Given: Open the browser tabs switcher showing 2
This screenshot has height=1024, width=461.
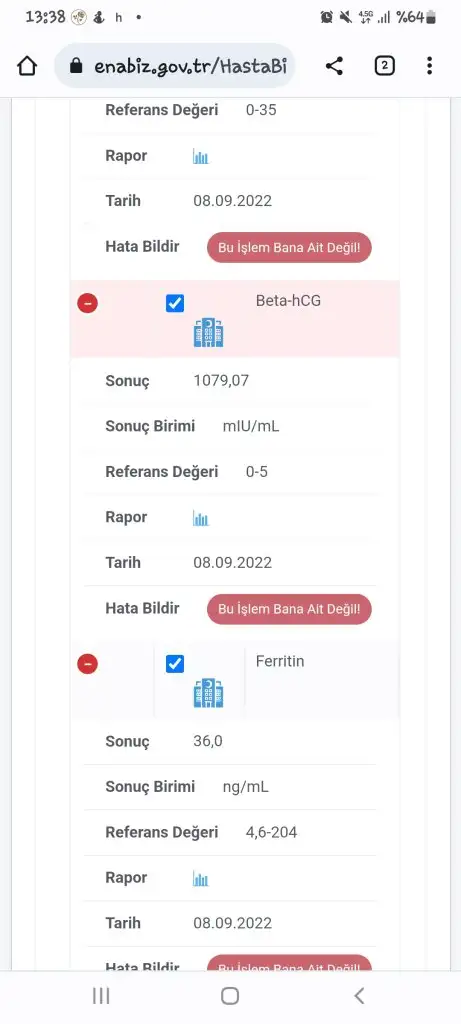Looking at the screenshot, I should pyautogui.click(x=385, y=66).
